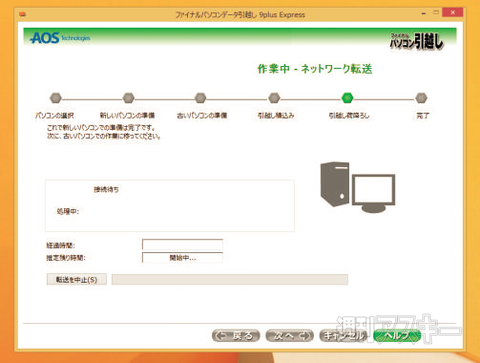Select the パソコンの選択 step hexagon
This screenshot has width=480, height=363.
(x=55, y=98)
